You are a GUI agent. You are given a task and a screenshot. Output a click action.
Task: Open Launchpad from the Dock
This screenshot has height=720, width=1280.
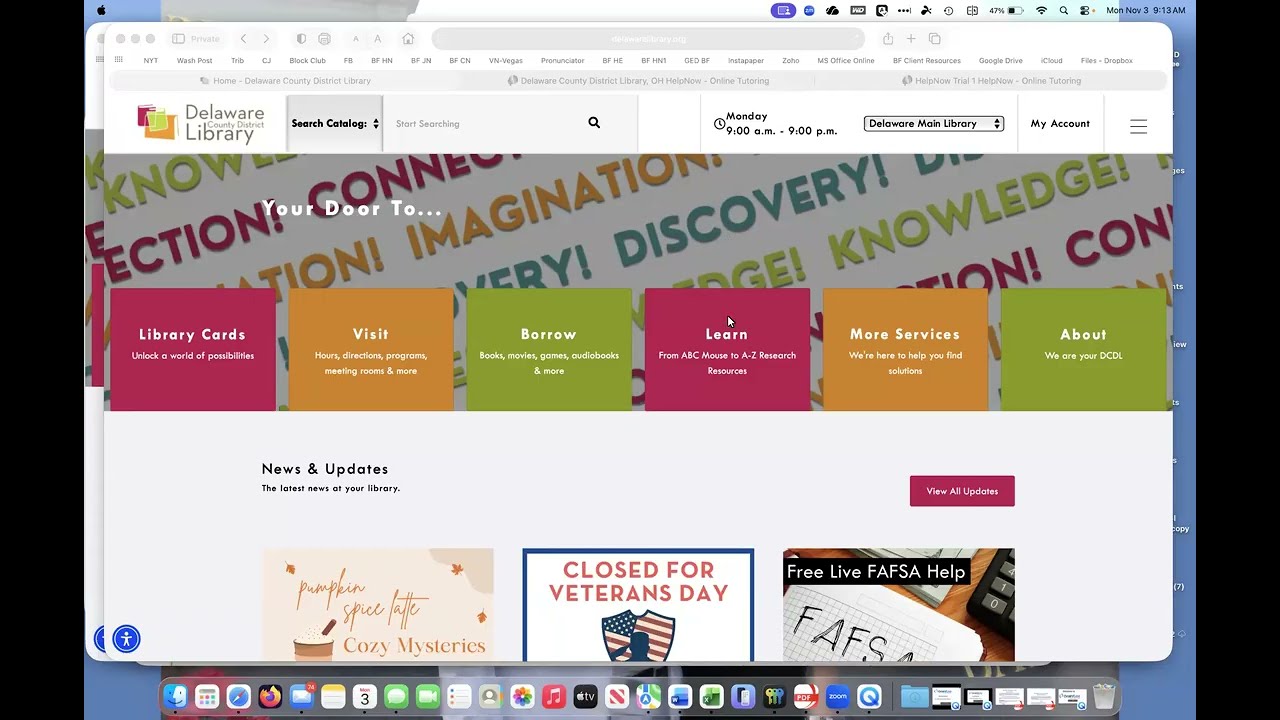click(207, 696)
